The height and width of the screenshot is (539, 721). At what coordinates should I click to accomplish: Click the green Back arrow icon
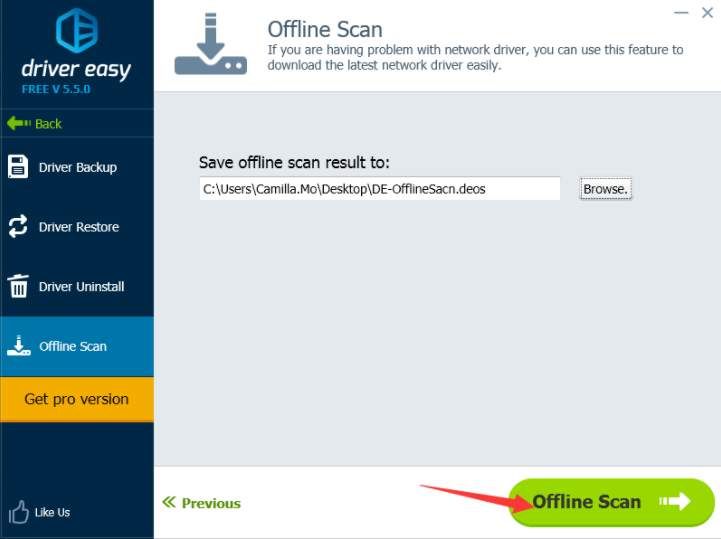(x=18, y=124)
